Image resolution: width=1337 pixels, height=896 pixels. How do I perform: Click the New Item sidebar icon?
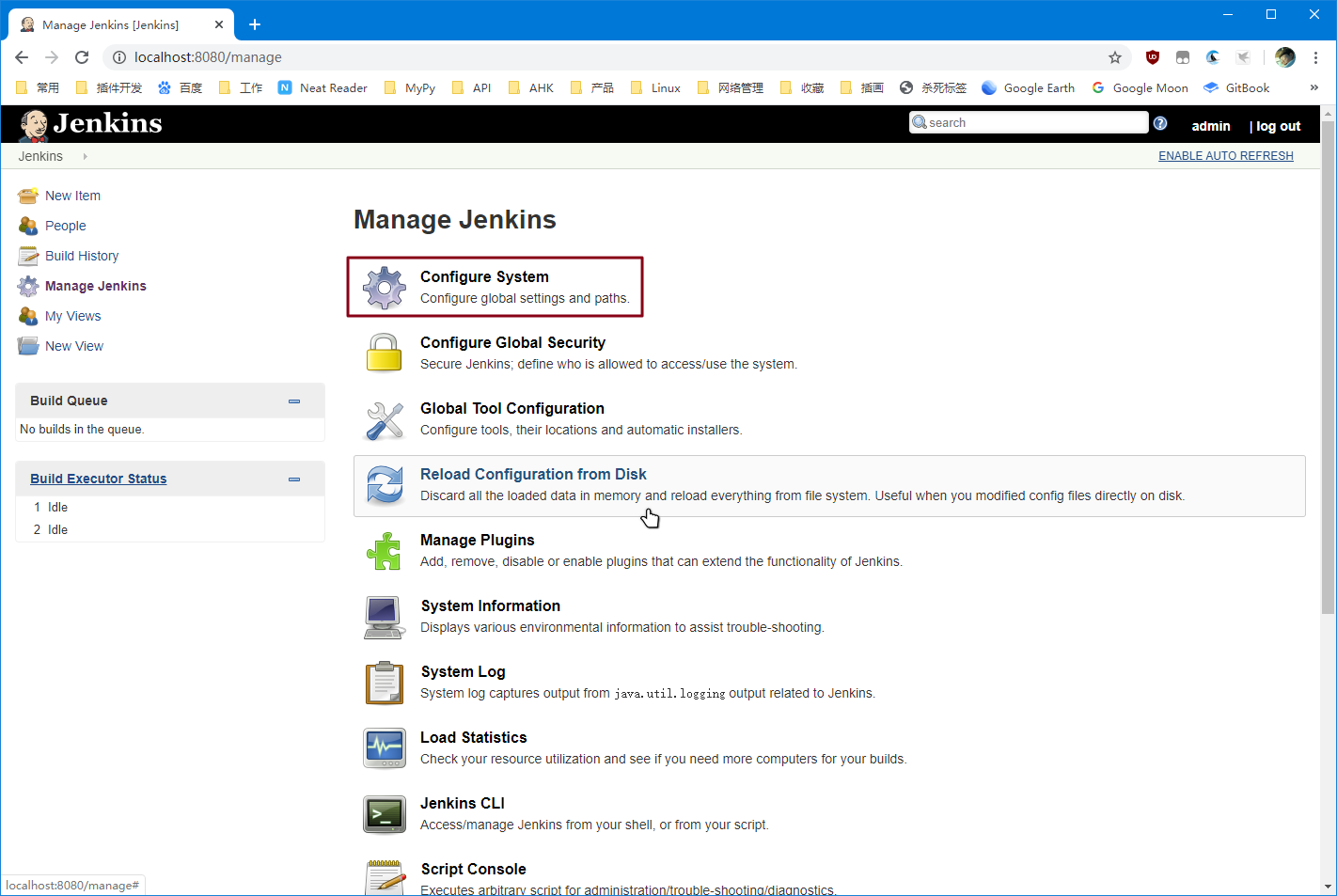click(x=28, y=196)
